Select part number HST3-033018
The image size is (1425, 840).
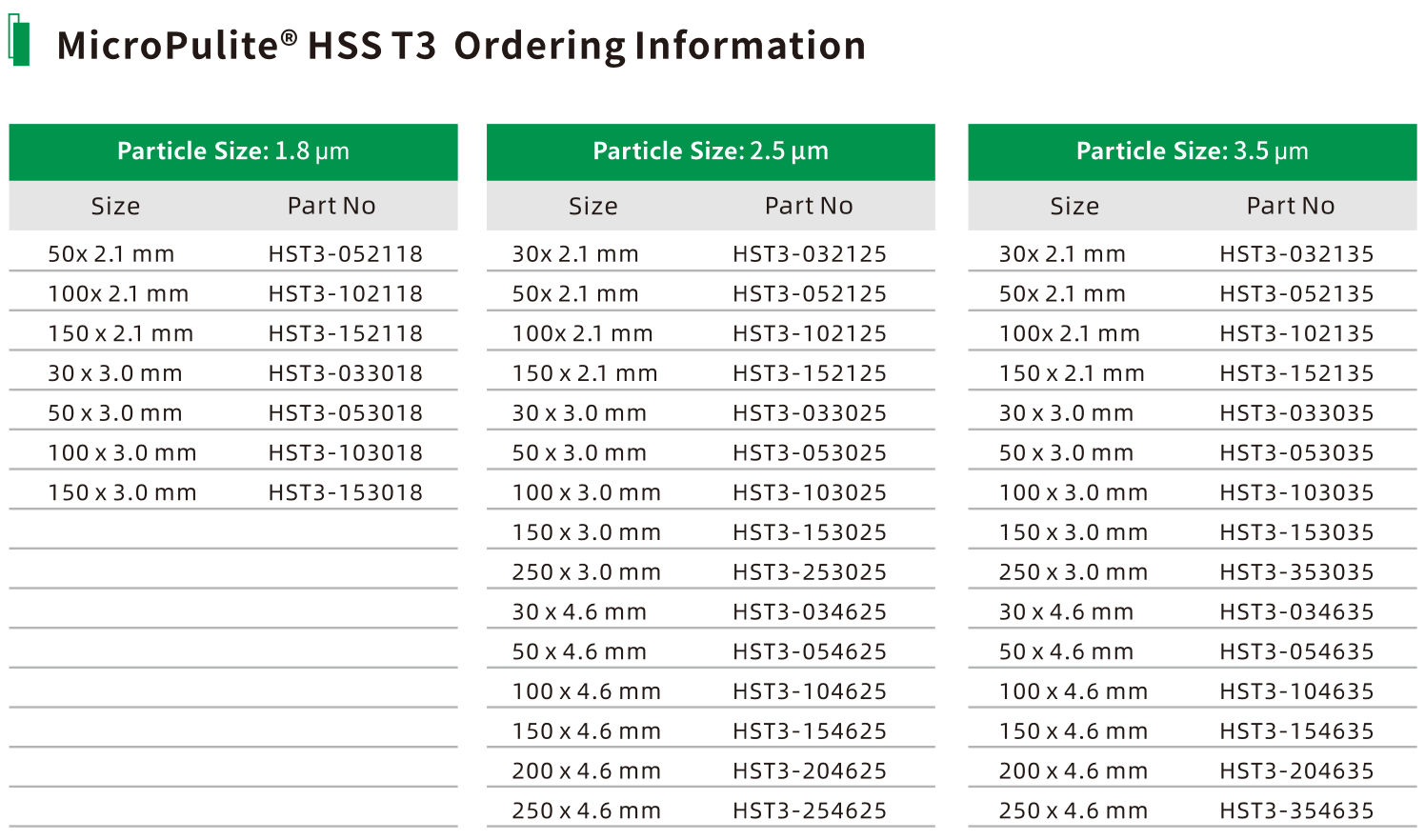point(346,373)
